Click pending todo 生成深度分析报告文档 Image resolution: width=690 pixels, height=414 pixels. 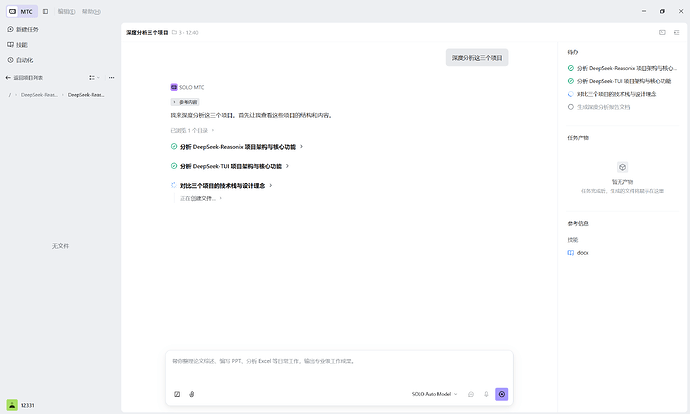click(599, 107)
